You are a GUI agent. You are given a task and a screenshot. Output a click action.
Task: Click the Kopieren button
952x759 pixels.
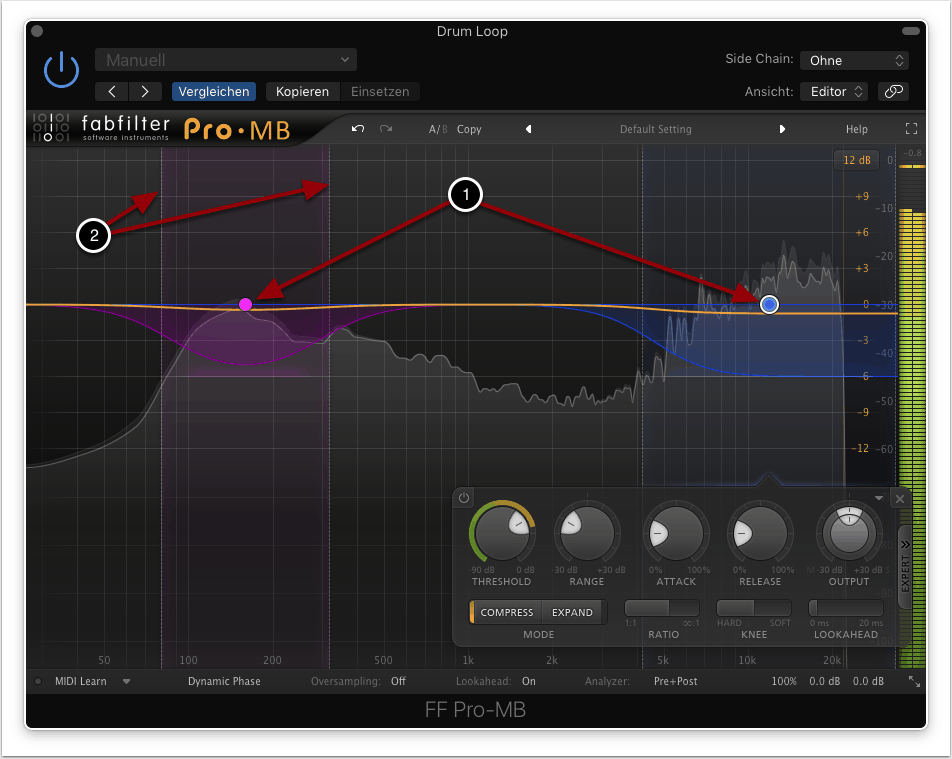[x=302, y=91]
